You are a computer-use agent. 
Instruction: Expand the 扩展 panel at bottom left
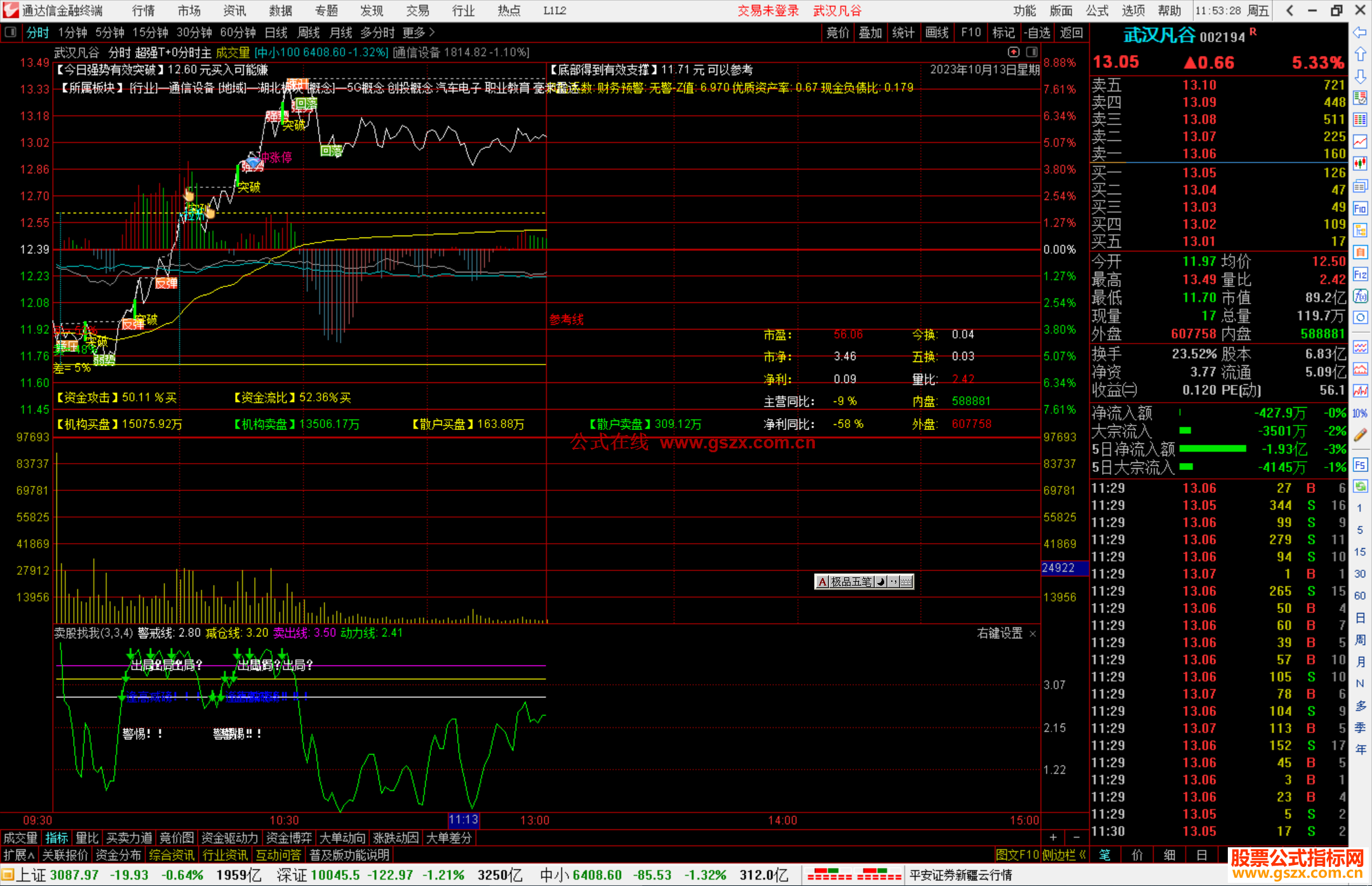click(x=19, y=855)
